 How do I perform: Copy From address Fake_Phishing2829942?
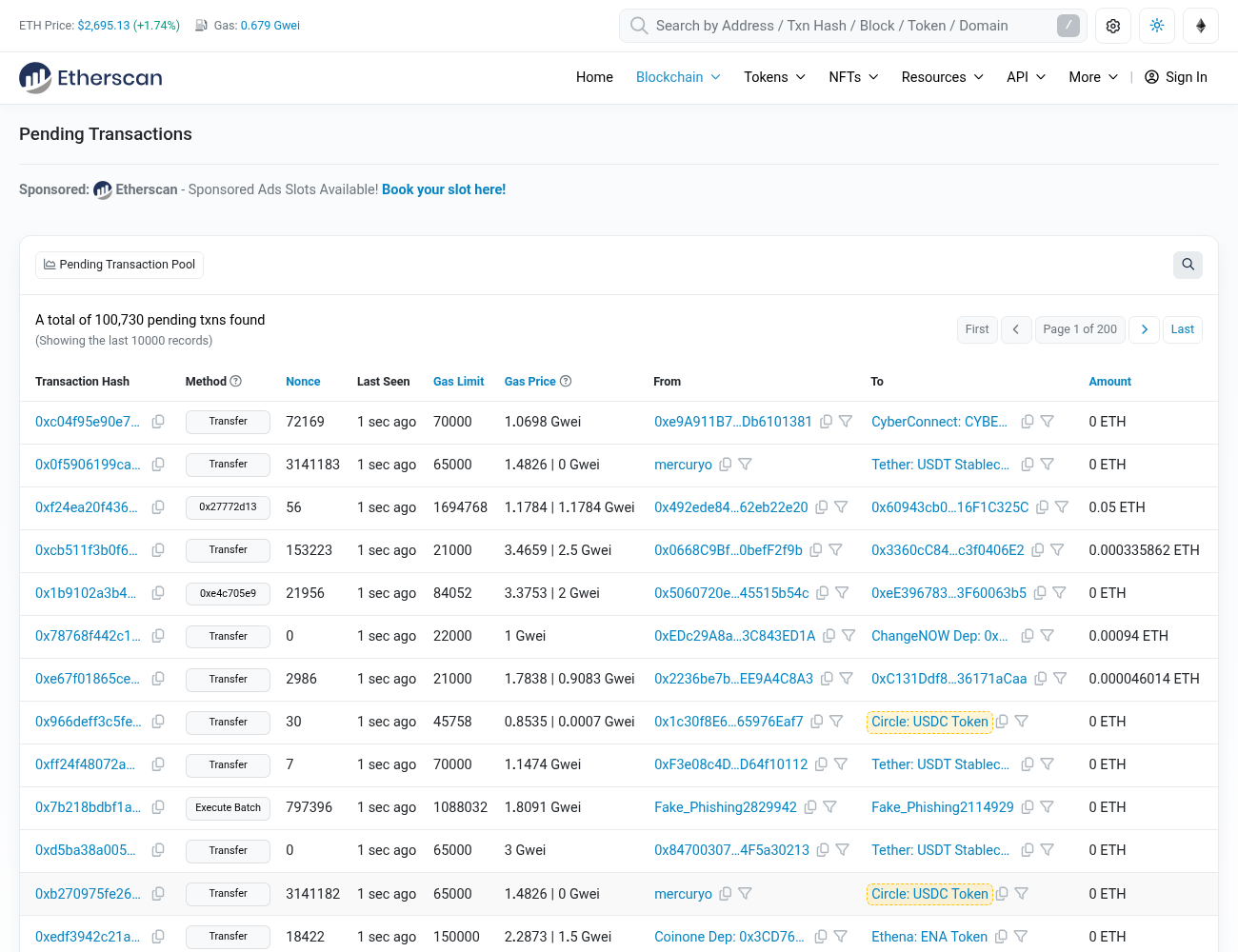point(810,807)
